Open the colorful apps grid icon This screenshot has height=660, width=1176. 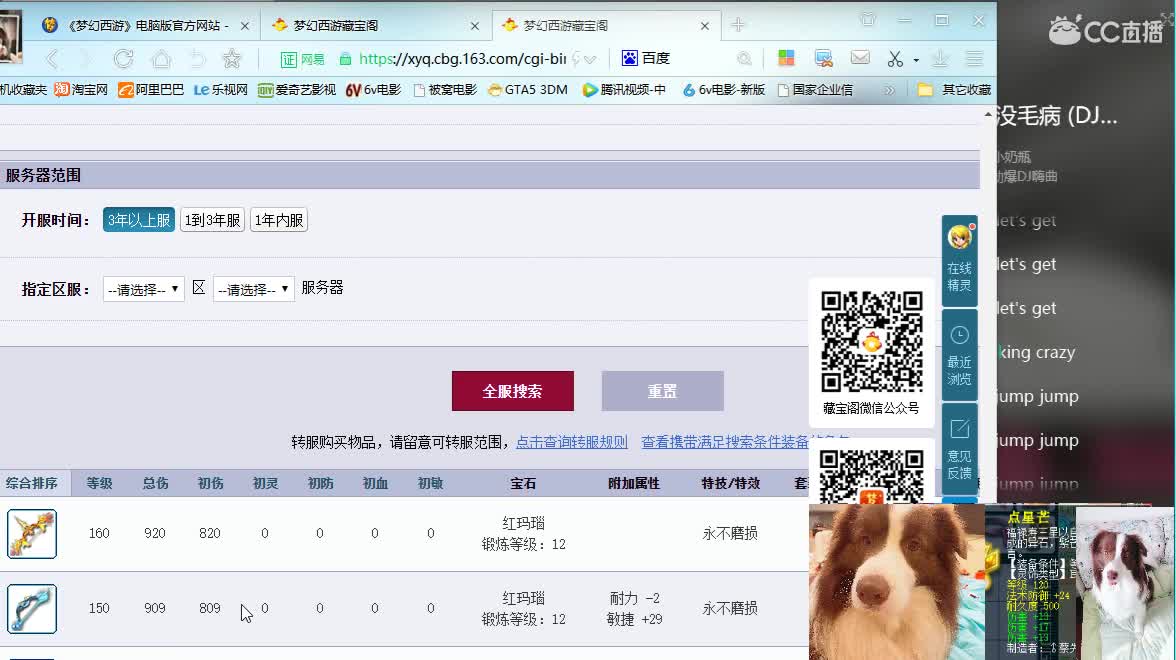[786, 58]
